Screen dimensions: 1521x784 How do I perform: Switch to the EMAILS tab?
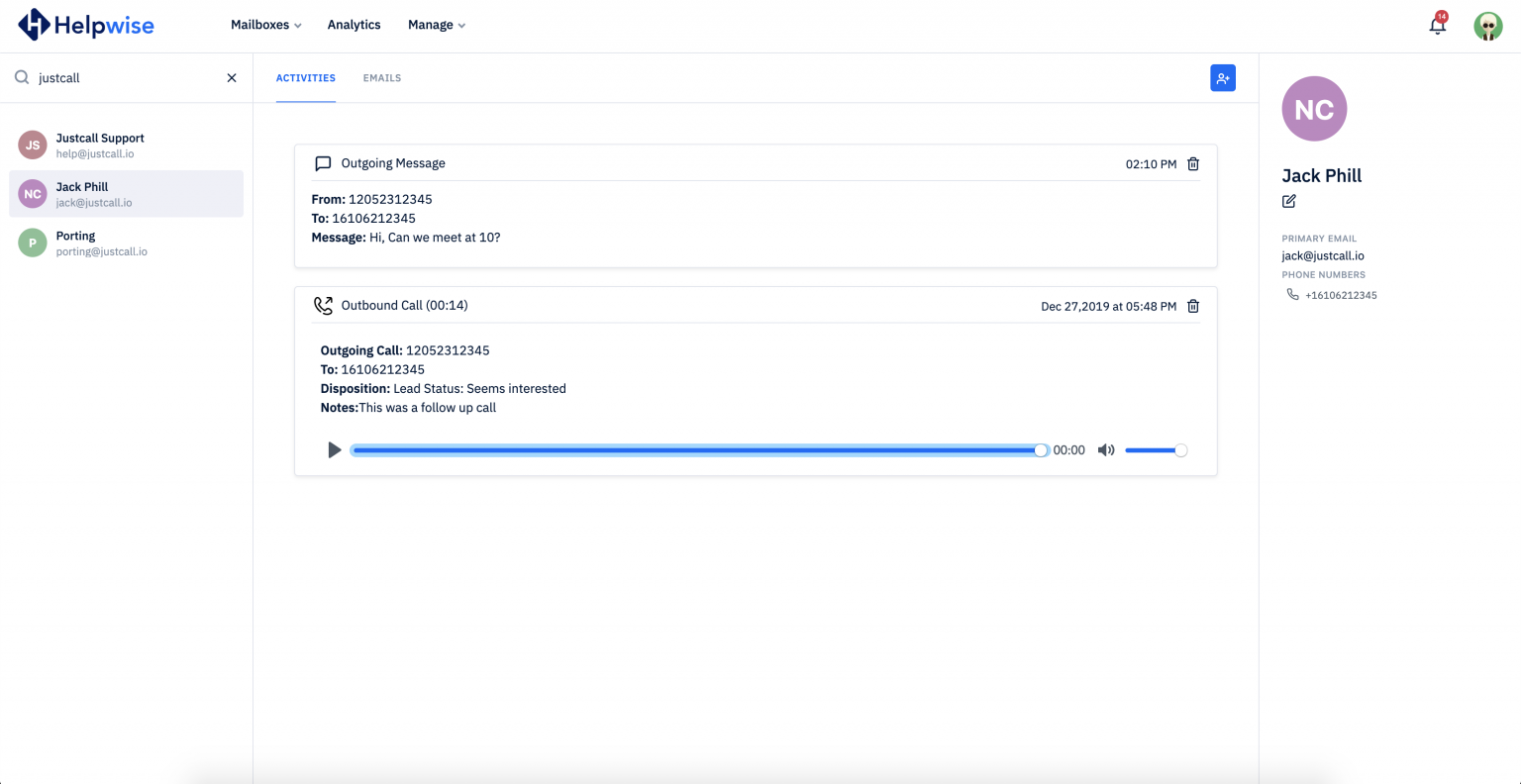point(381,77)
